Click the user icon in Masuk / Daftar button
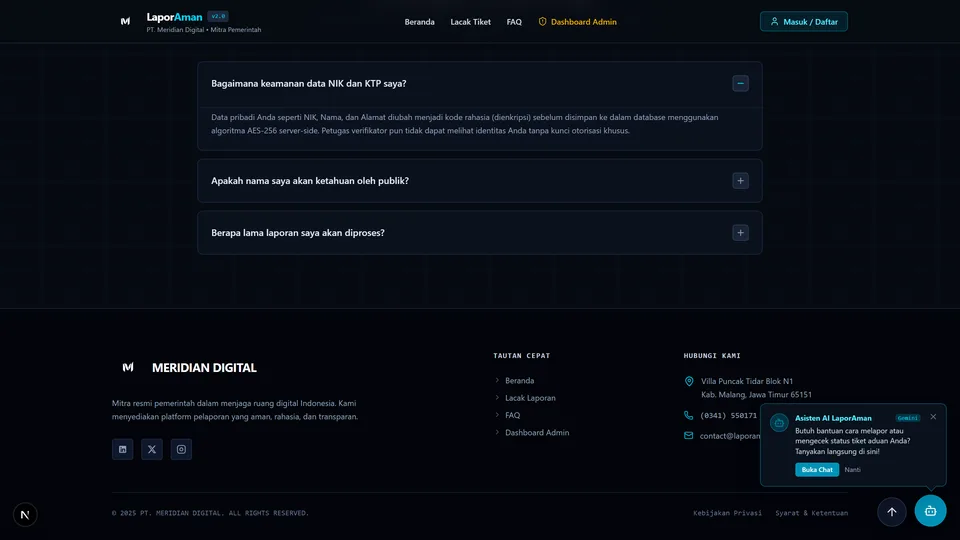The height and width of the screenshot is (540, 960). click(x=774, y=21)
